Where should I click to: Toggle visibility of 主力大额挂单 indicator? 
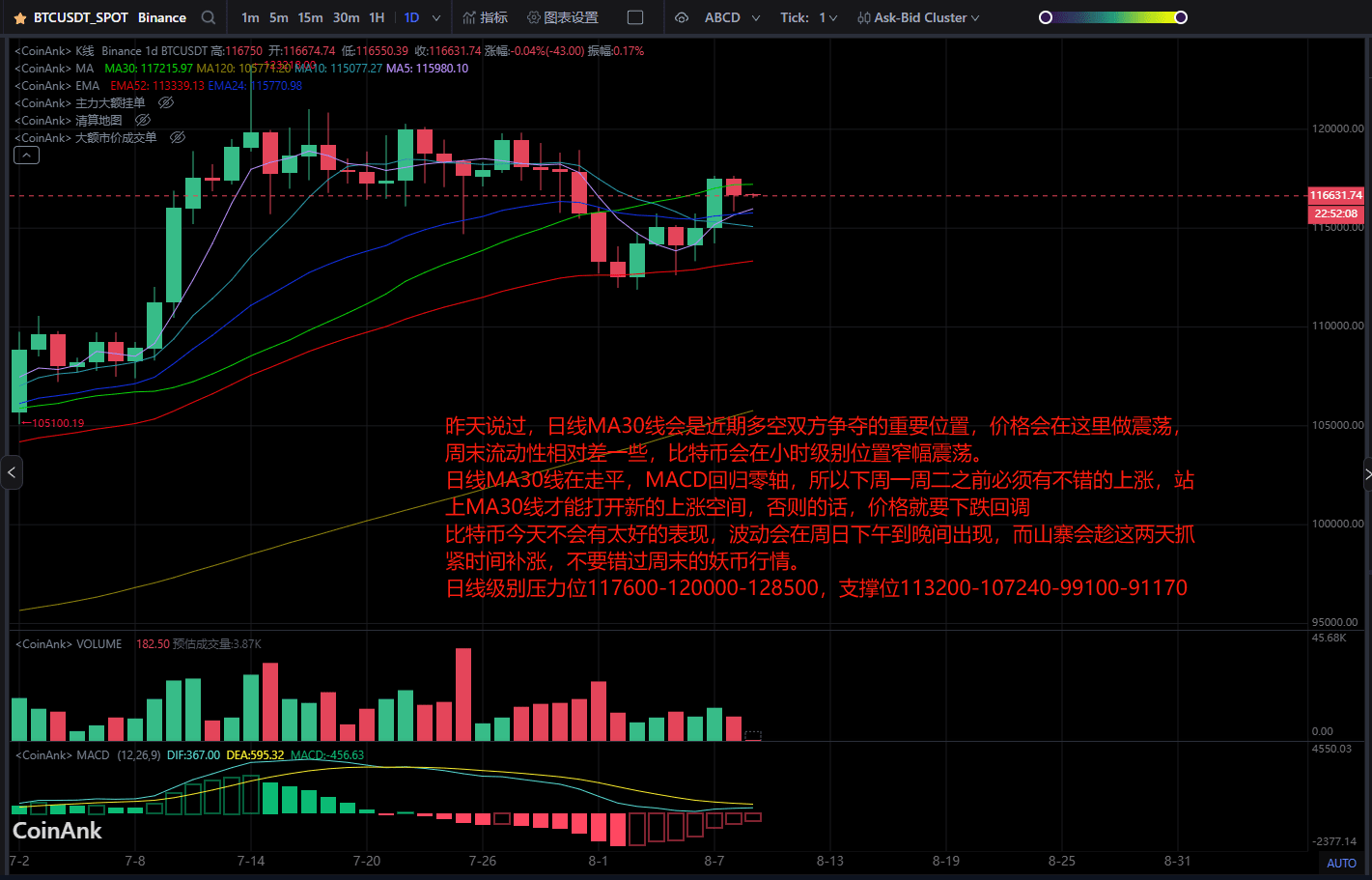(165, 102)
